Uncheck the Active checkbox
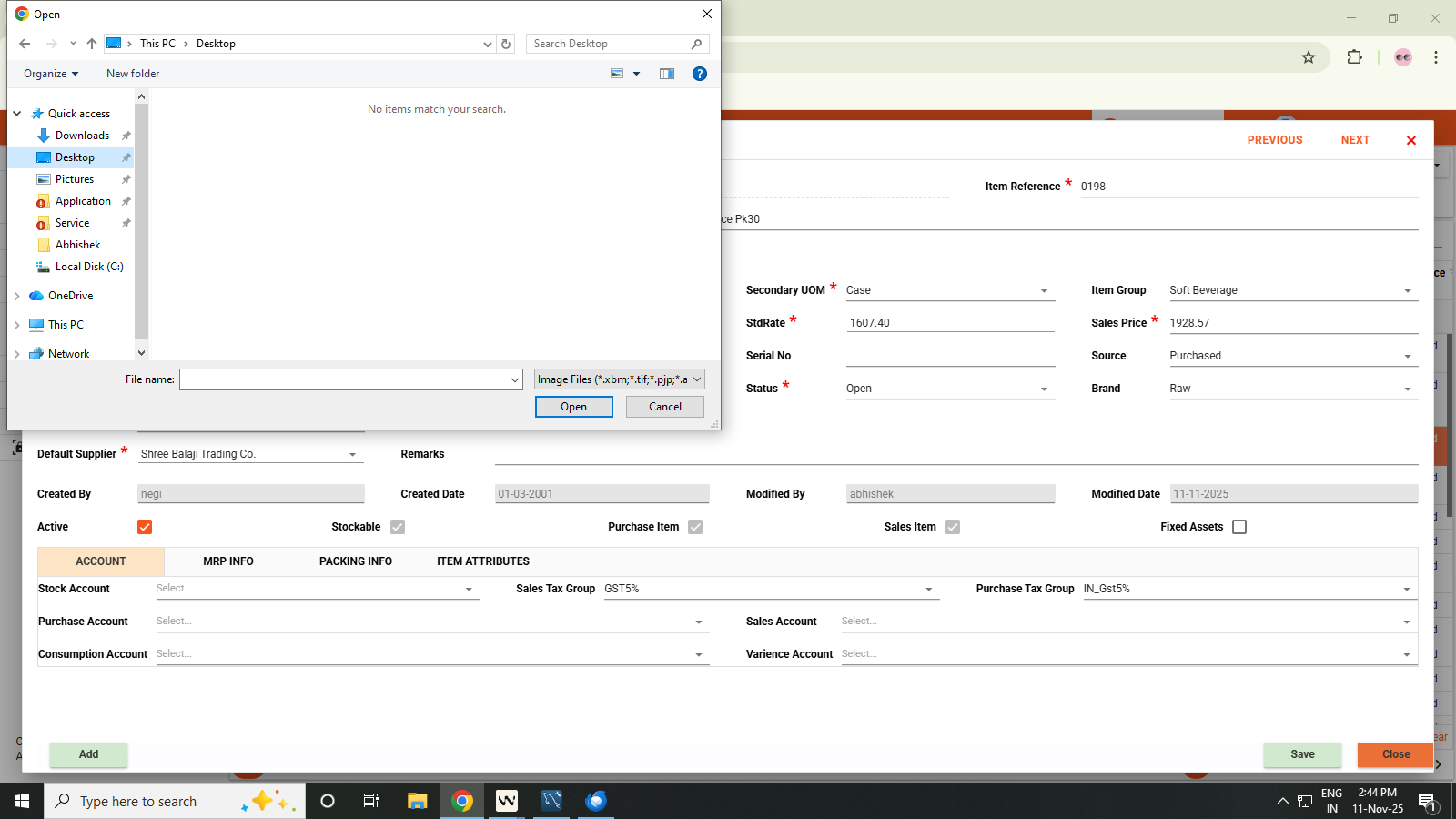Image resolution: width=1456 pixels, height=819 pixels. pyautogui.click(x=145, y=527)
